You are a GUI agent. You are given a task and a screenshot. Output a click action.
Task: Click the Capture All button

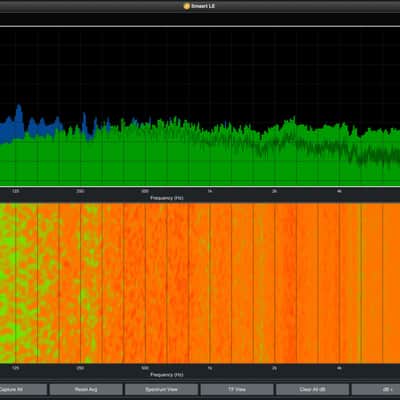click(x=23, y=389)
